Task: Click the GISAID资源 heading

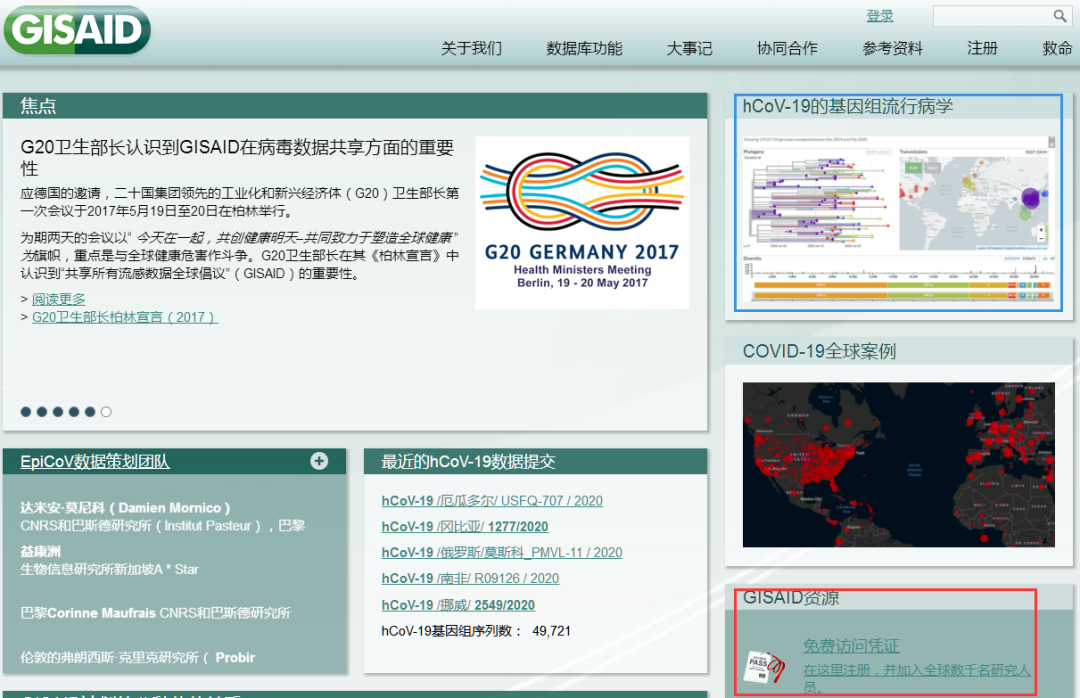Action: (x=791, y=597)
